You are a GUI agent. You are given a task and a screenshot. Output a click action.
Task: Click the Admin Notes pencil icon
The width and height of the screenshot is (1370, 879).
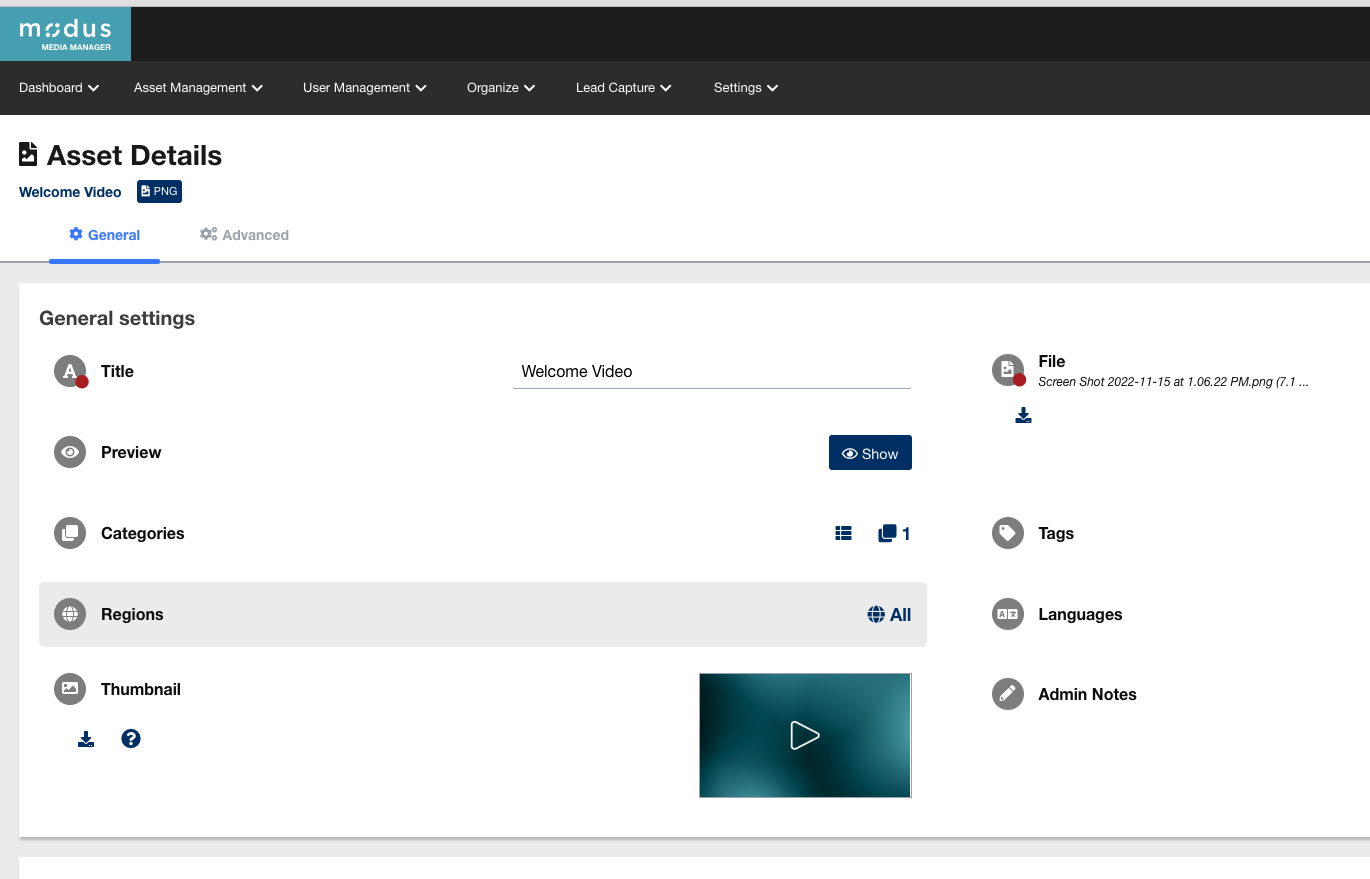(1008, 694)
